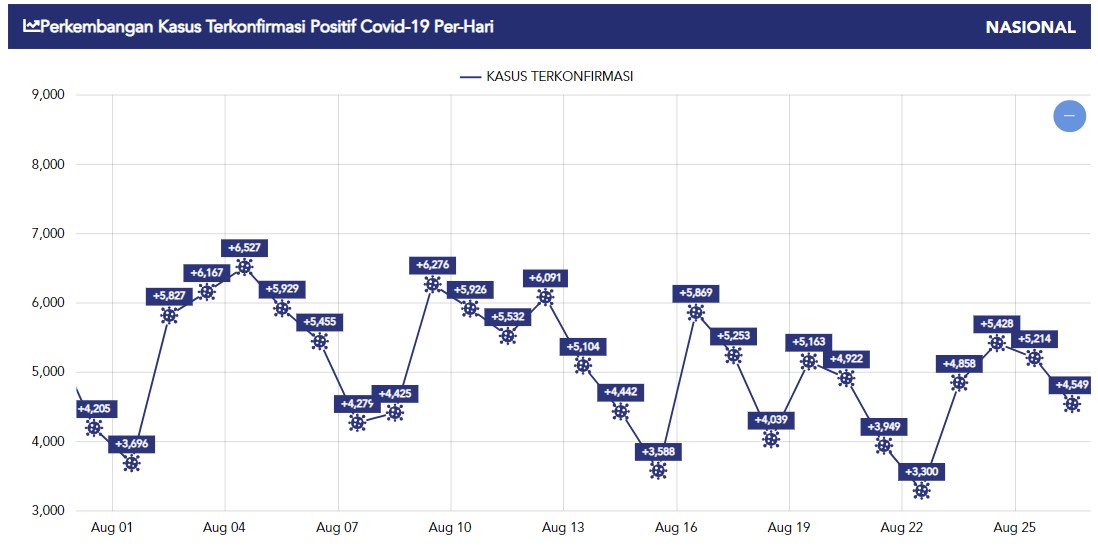
Task: Select the virus marker for +6,091
Action: pyautogui.click(x=545, y=297)
